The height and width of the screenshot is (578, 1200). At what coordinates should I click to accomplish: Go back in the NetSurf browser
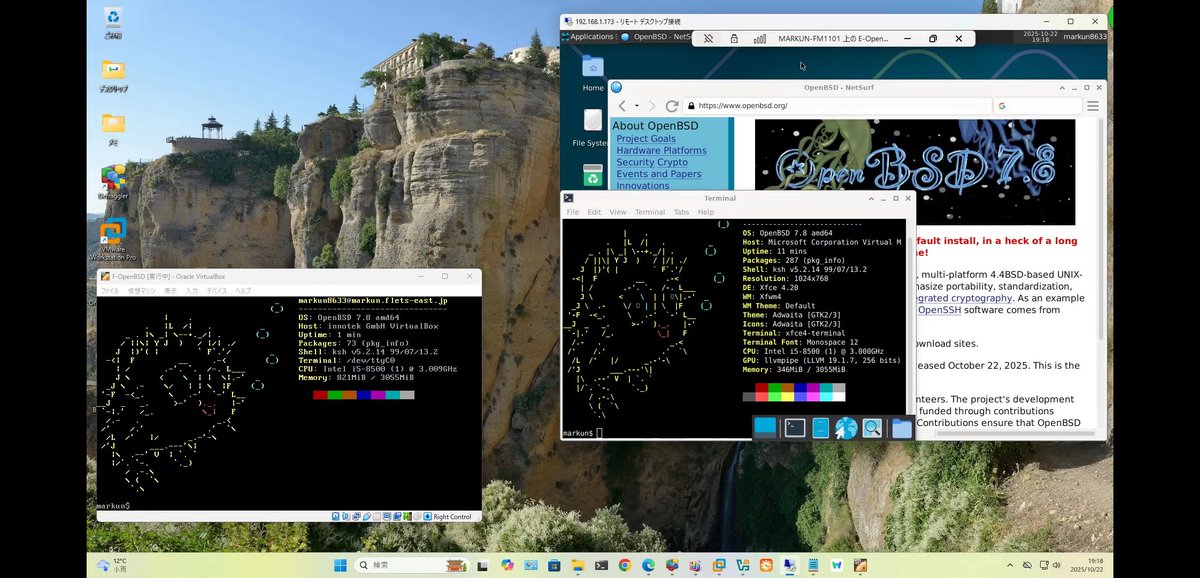[x=622, y=105]
